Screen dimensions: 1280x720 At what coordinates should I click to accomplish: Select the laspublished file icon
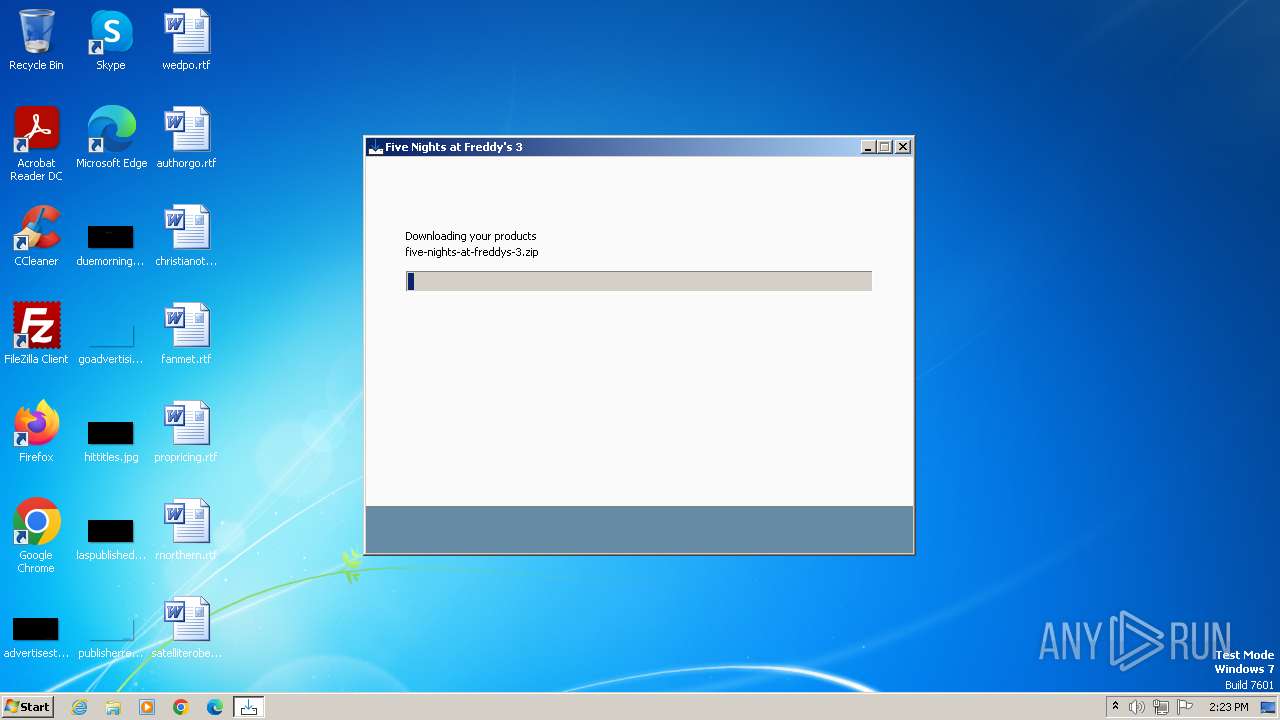click(111, 537)
